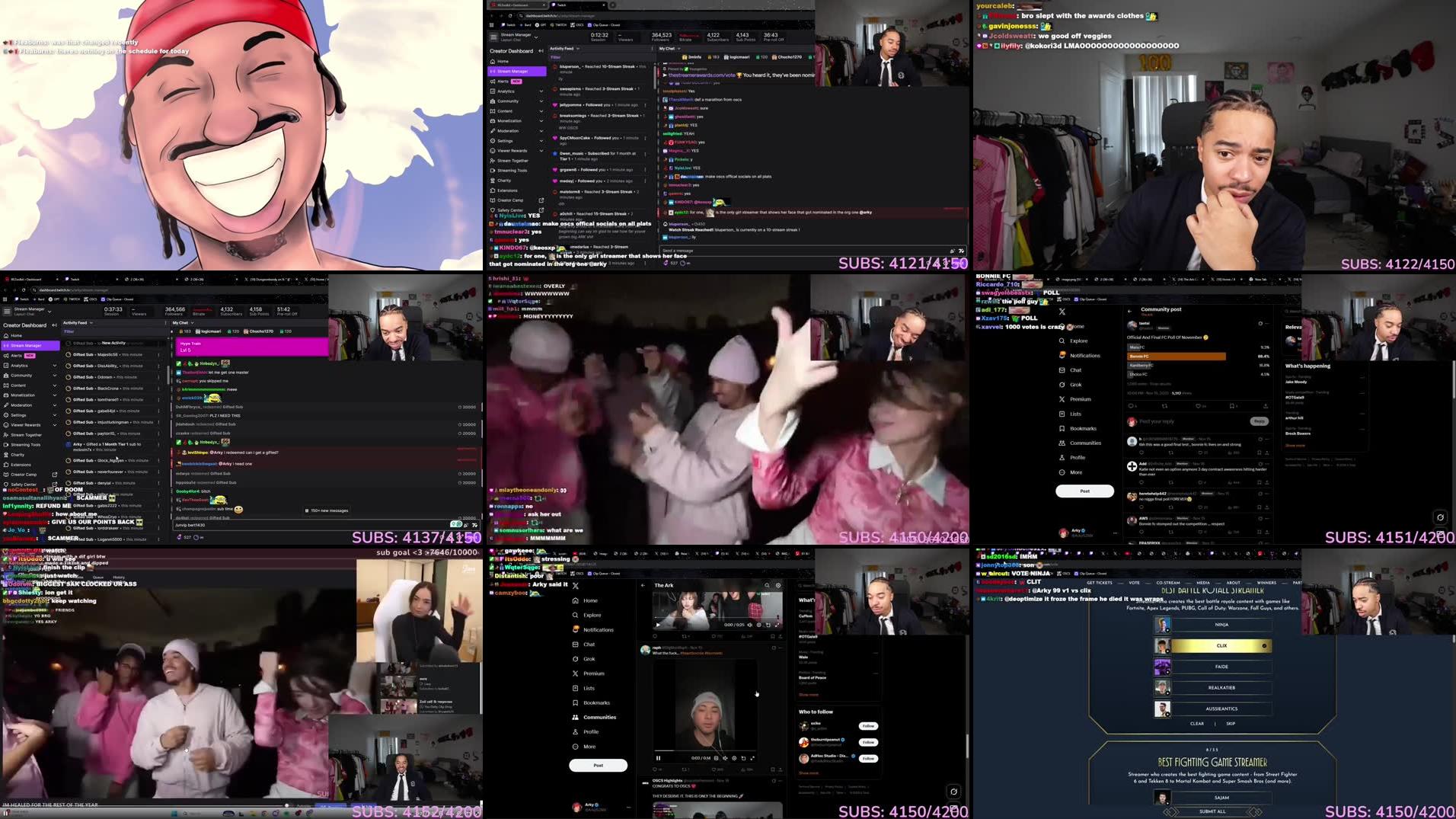The height and width of the screenshot is (819, 1456).
Task: Open Alerts in the Creator Dashboard sidebar
Action: 503,81
